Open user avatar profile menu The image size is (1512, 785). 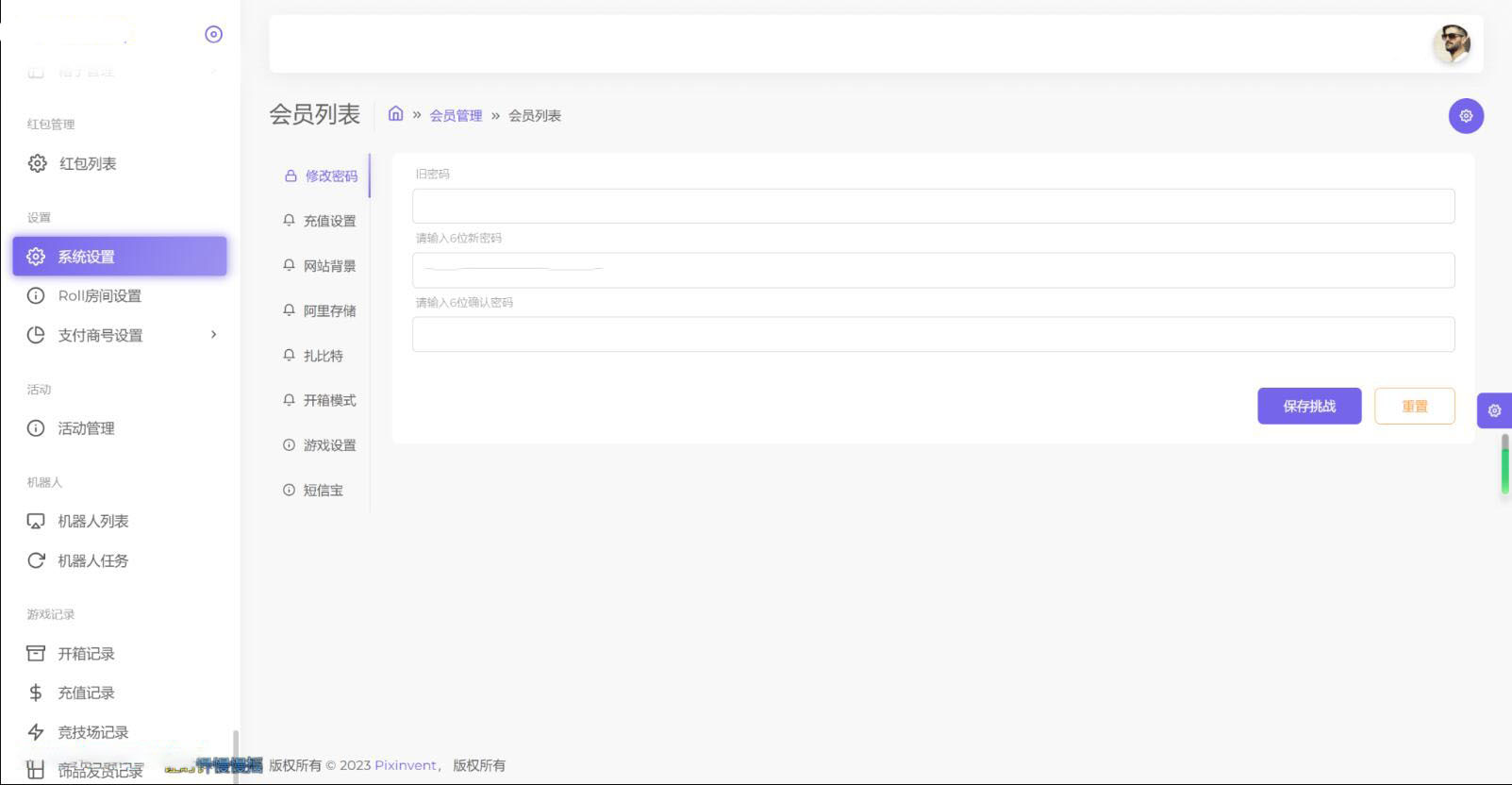[x=1452, y=43]
